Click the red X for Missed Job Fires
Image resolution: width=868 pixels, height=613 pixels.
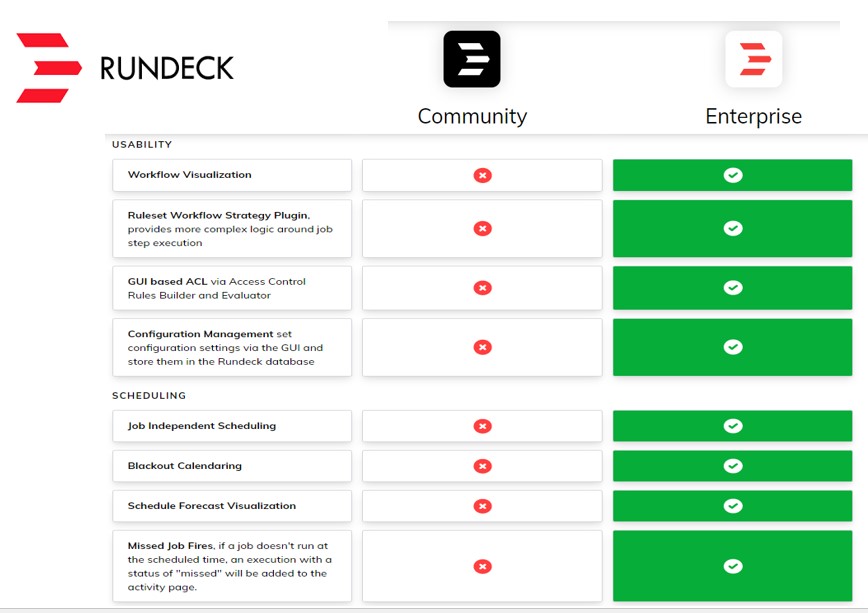click(482, 566)
